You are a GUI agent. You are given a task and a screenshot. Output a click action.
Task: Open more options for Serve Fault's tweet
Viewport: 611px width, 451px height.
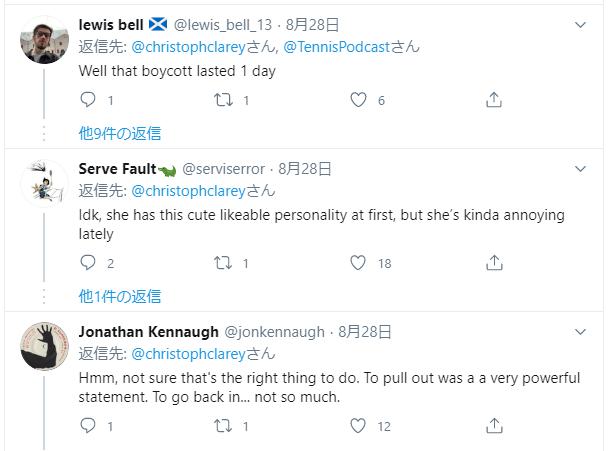(581, 169)
